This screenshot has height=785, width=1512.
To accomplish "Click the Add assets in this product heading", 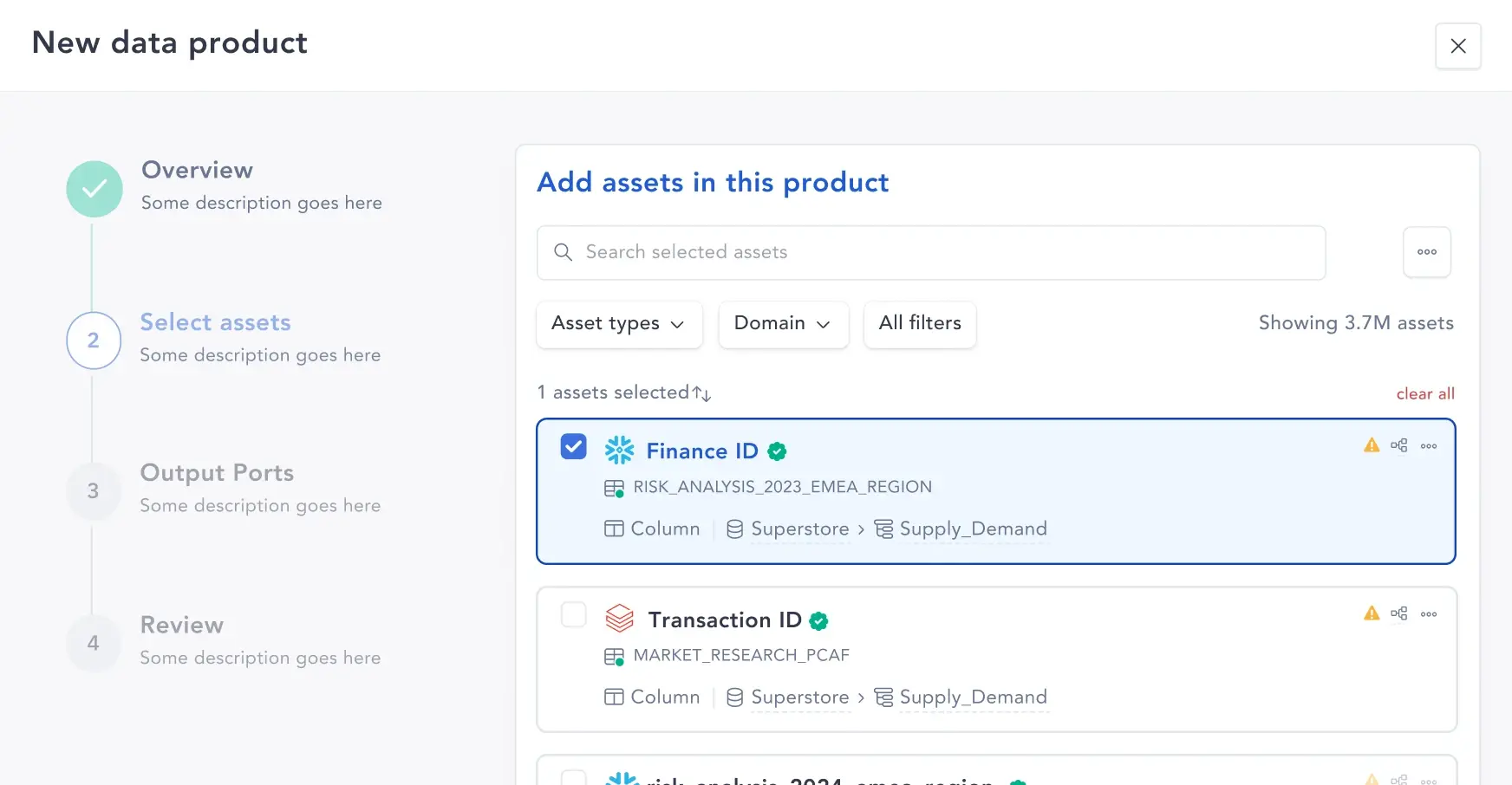I will click(x=713, y=183).
